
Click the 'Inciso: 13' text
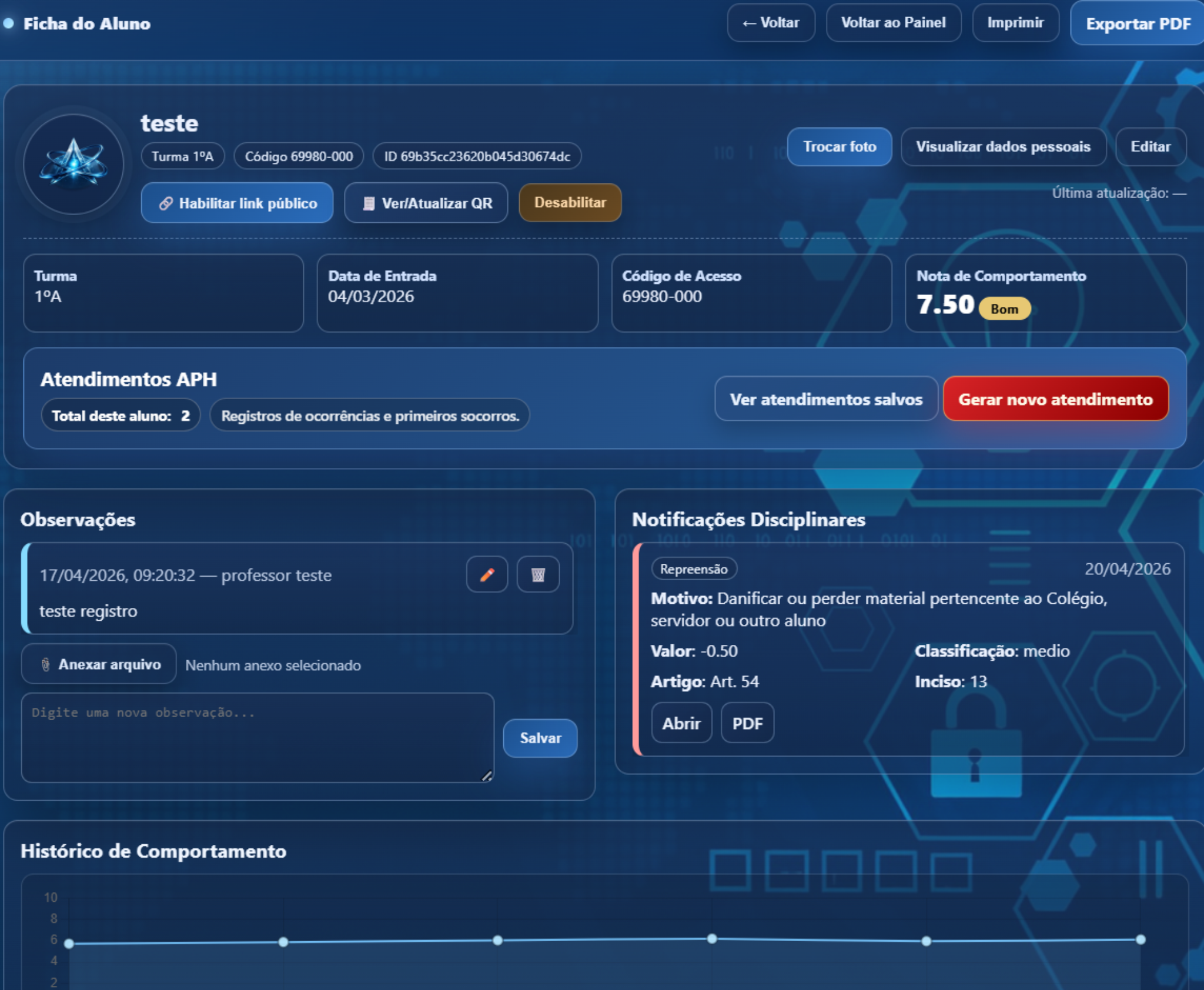(951, 681)
